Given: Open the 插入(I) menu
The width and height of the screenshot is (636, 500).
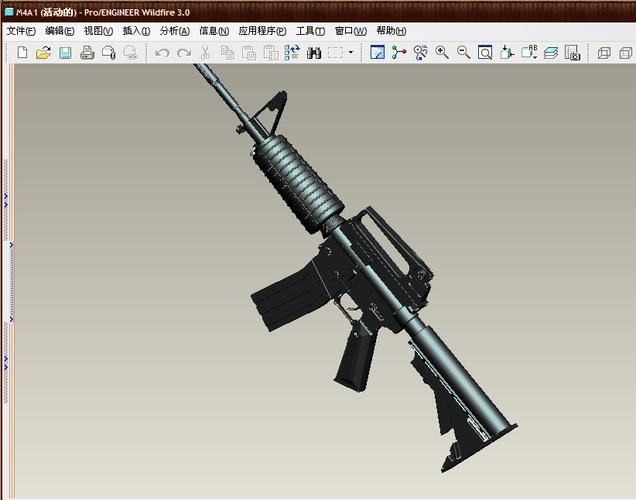Looking at the screenshot, I should 136,31.
